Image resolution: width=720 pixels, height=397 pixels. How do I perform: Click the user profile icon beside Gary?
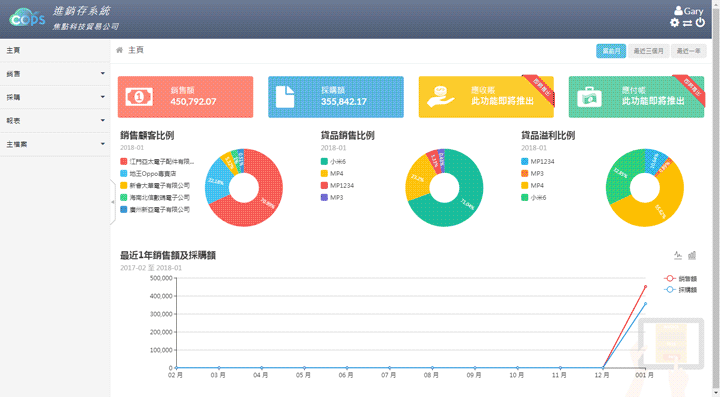[678, 11]
